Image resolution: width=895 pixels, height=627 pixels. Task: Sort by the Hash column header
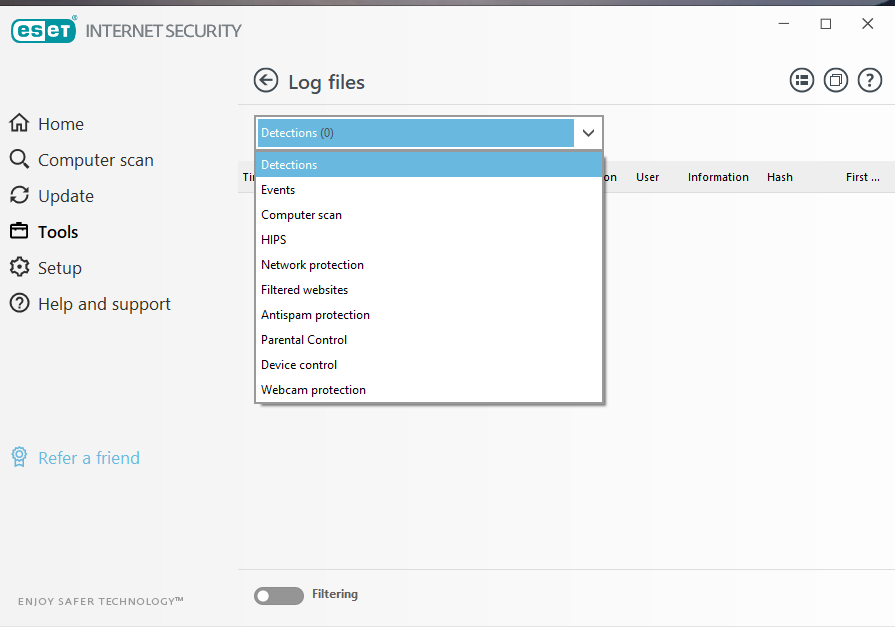780,177
